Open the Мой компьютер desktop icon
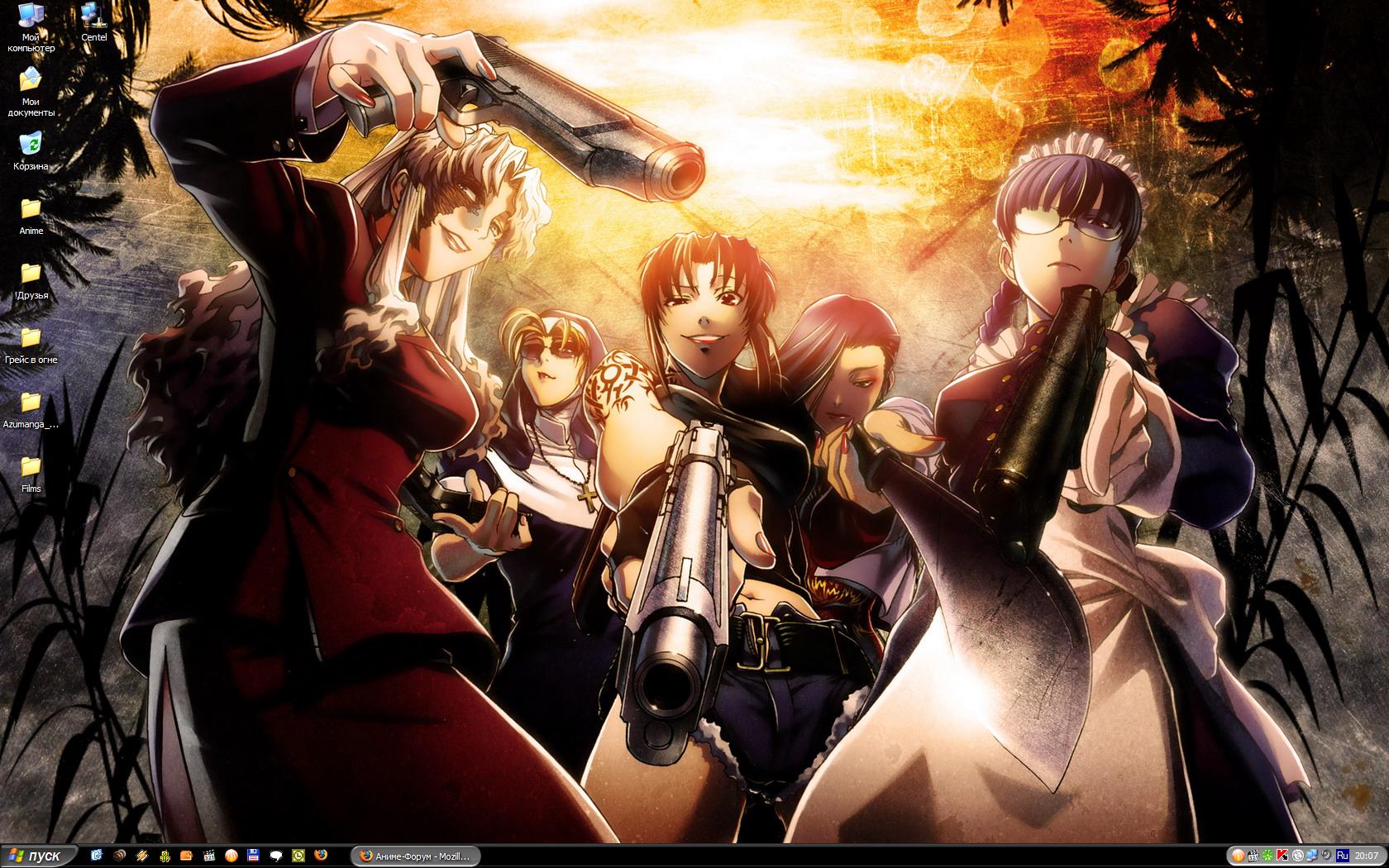Viewport: 1389px width, 868px height. (31, 27)
